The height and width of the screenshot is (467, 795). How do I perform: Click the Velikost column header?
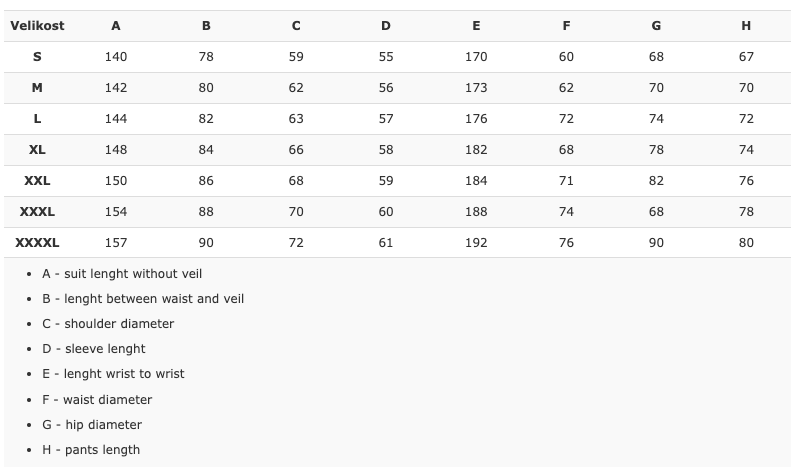[x=37, y=26]
